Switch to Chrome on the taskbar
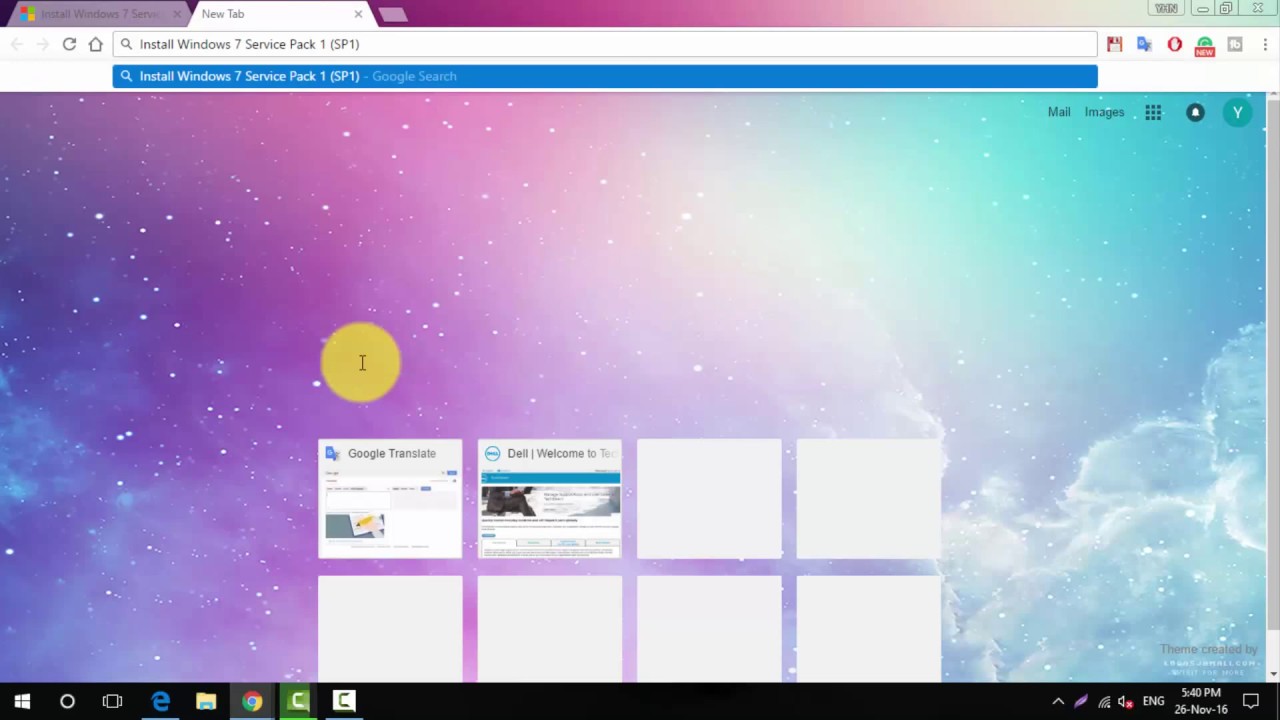Viewport: 1280px width, 720px height. click(x=252, y=701)
